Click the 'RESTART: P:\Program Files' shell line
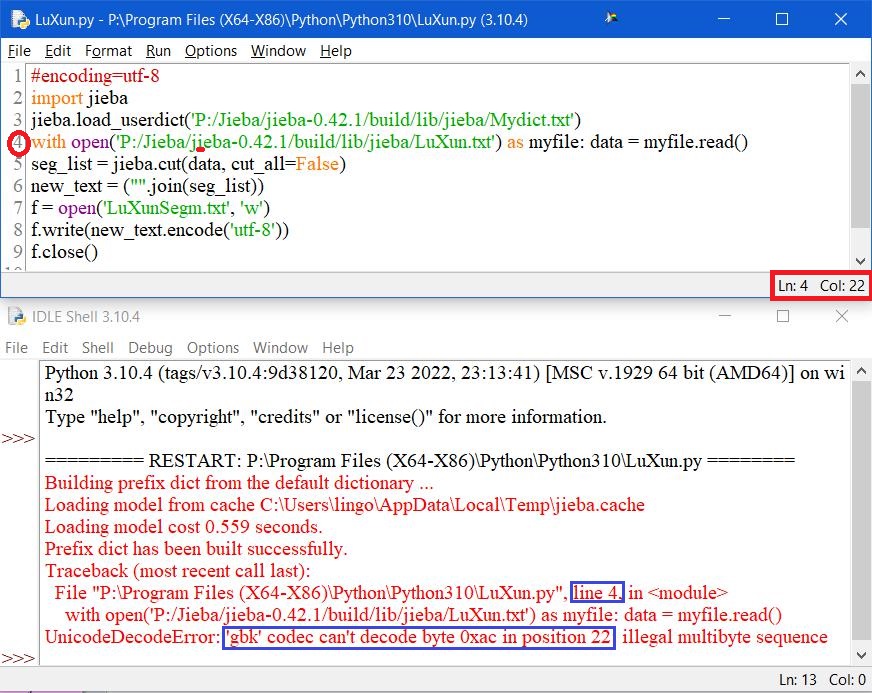872x693 pixels. [420, 461]
